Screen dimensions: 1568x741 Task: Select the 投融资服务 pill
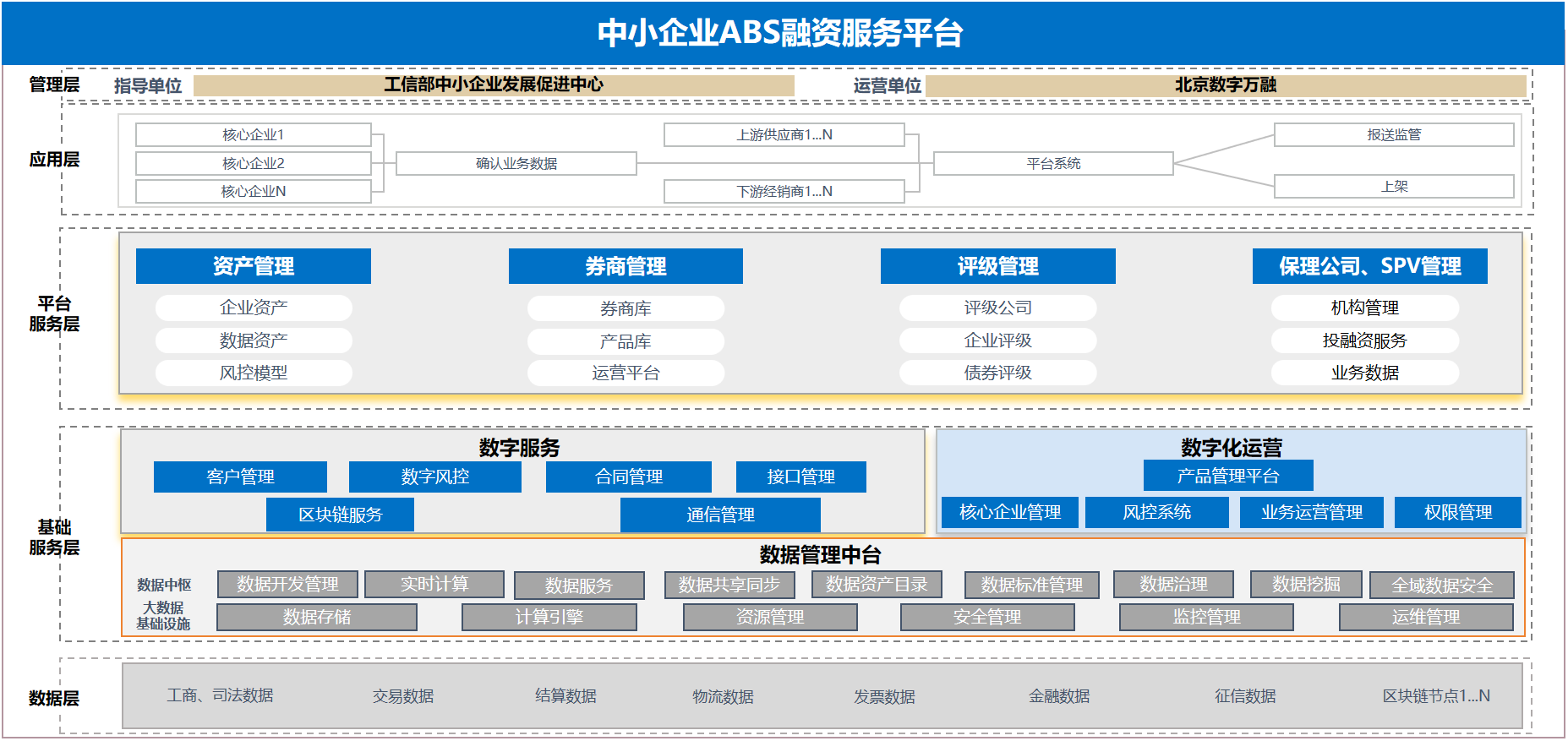coord(1365,341)
